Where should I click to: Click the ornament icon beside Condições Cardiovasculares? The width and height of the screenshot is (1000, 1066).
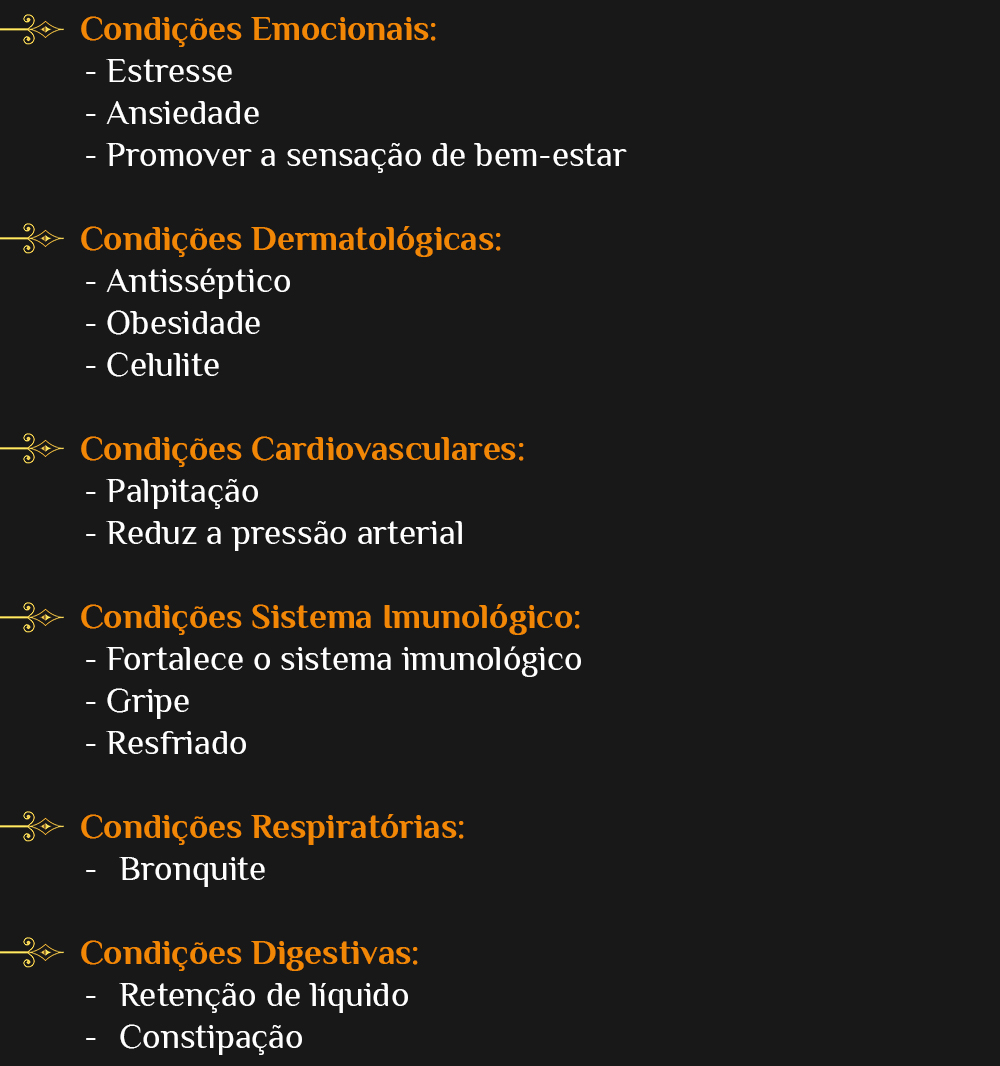point(32,449)
